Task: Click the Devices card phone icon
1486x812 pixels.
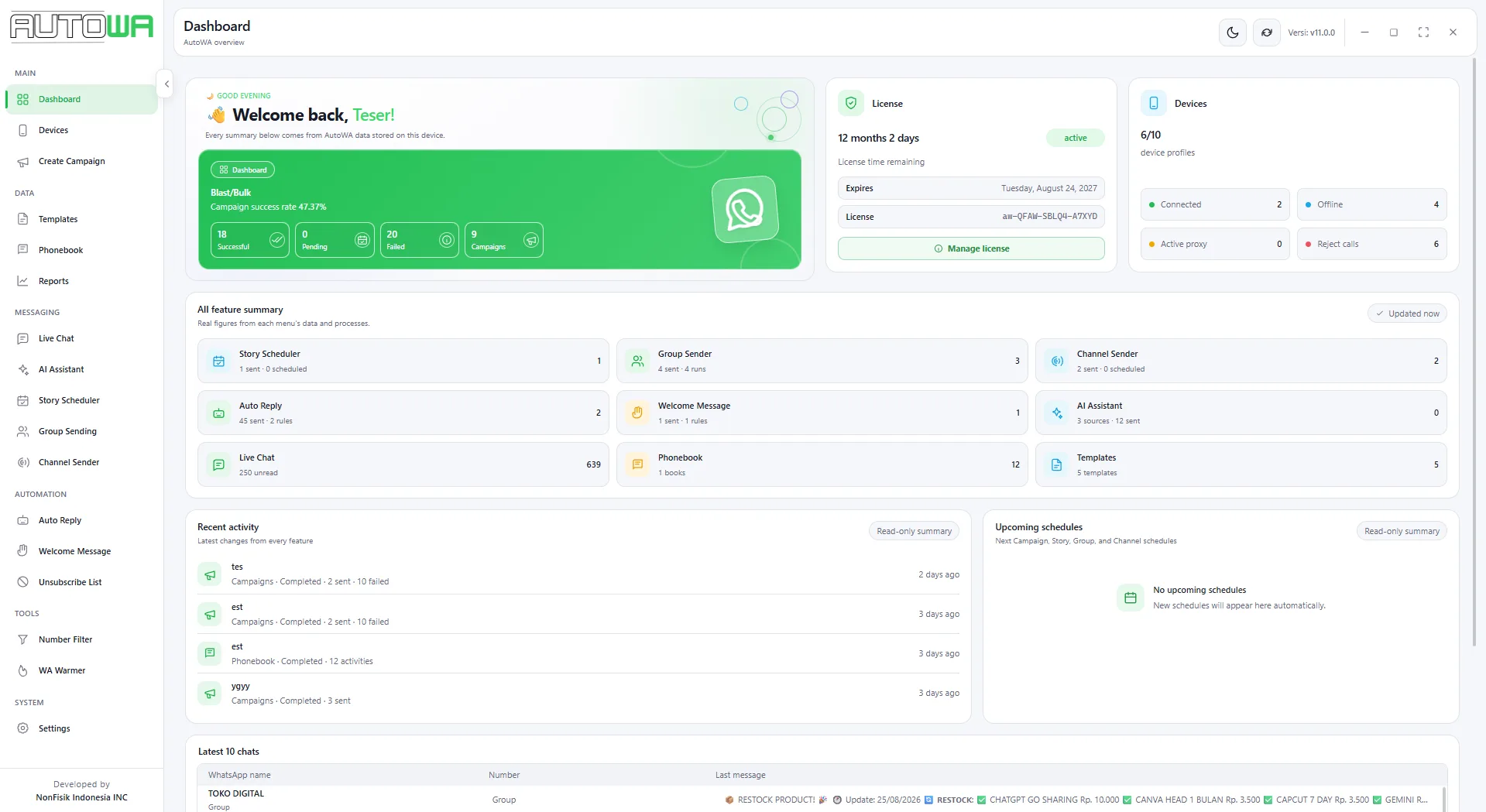Action: 1154,103
